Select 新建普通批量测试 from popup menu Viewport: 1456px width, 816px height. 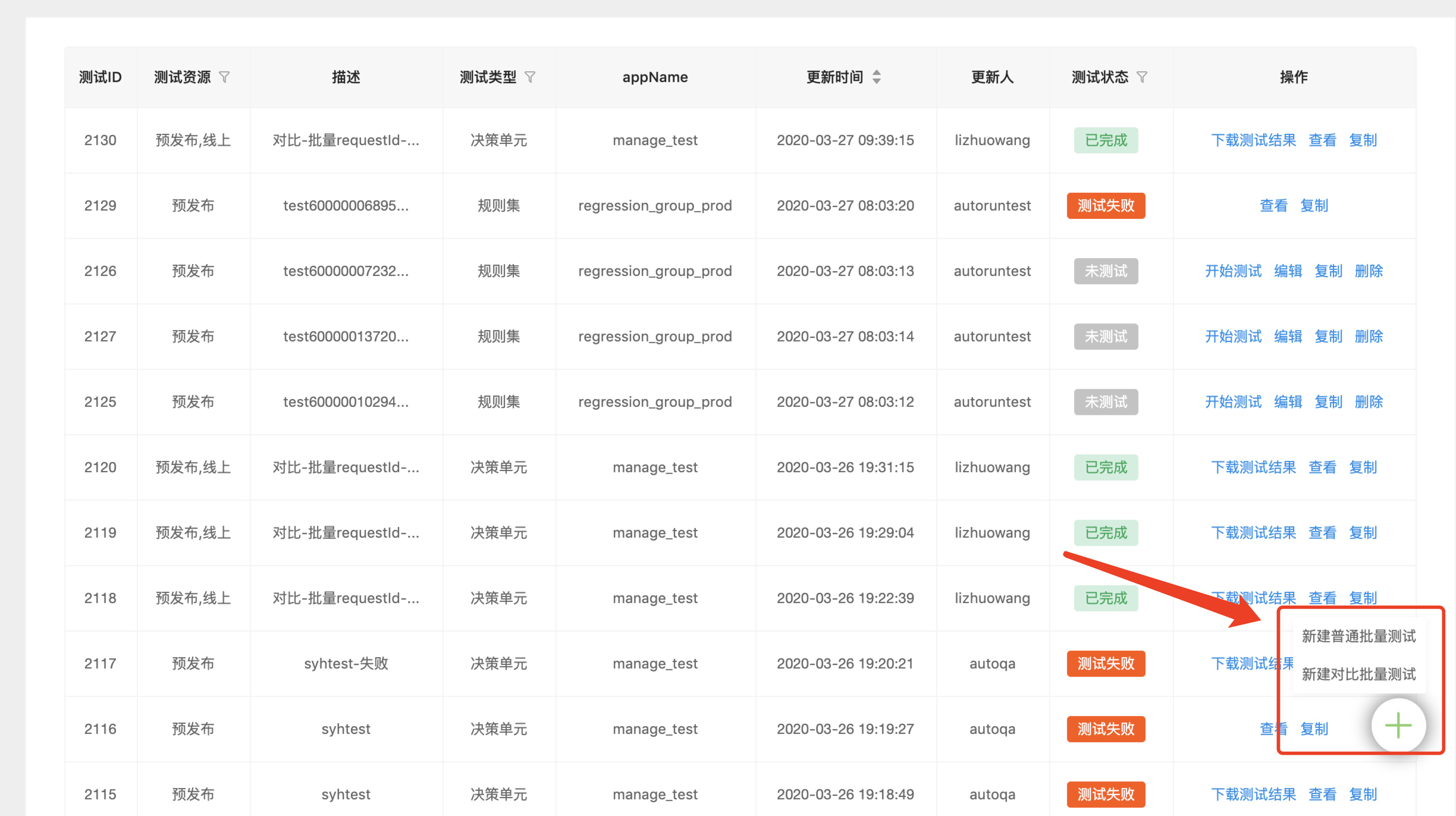pos(1358,636)
